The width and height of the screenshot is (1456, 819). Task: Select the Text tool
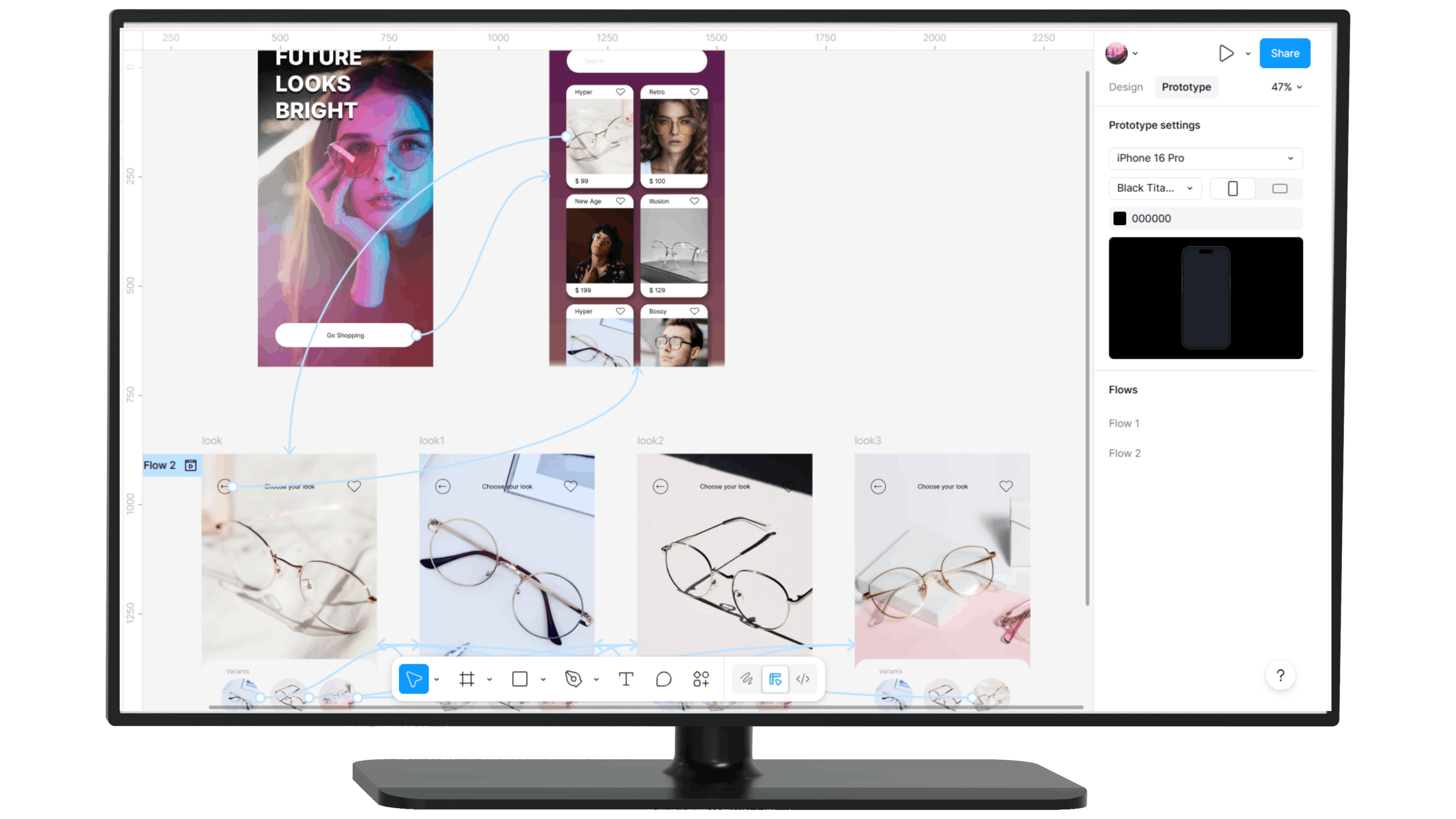(626, 679)
